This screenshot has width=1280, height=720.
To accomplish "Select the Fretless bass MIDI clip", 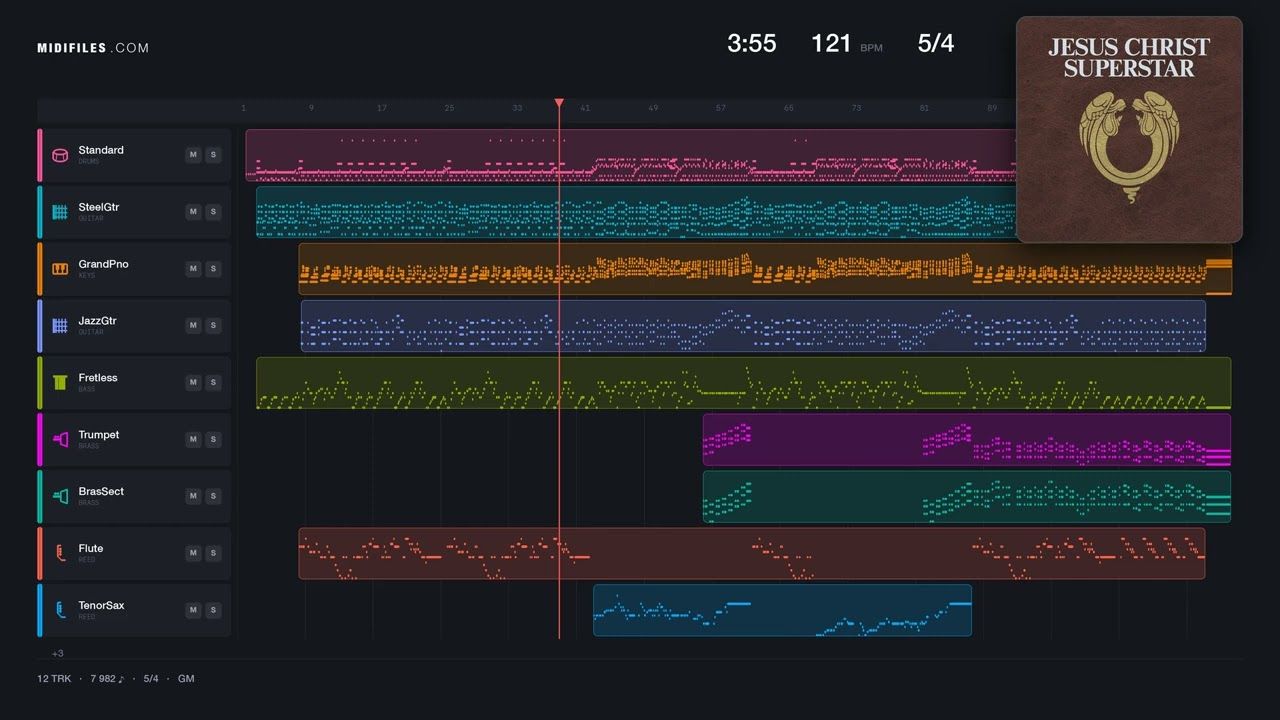I will point(743,383).
